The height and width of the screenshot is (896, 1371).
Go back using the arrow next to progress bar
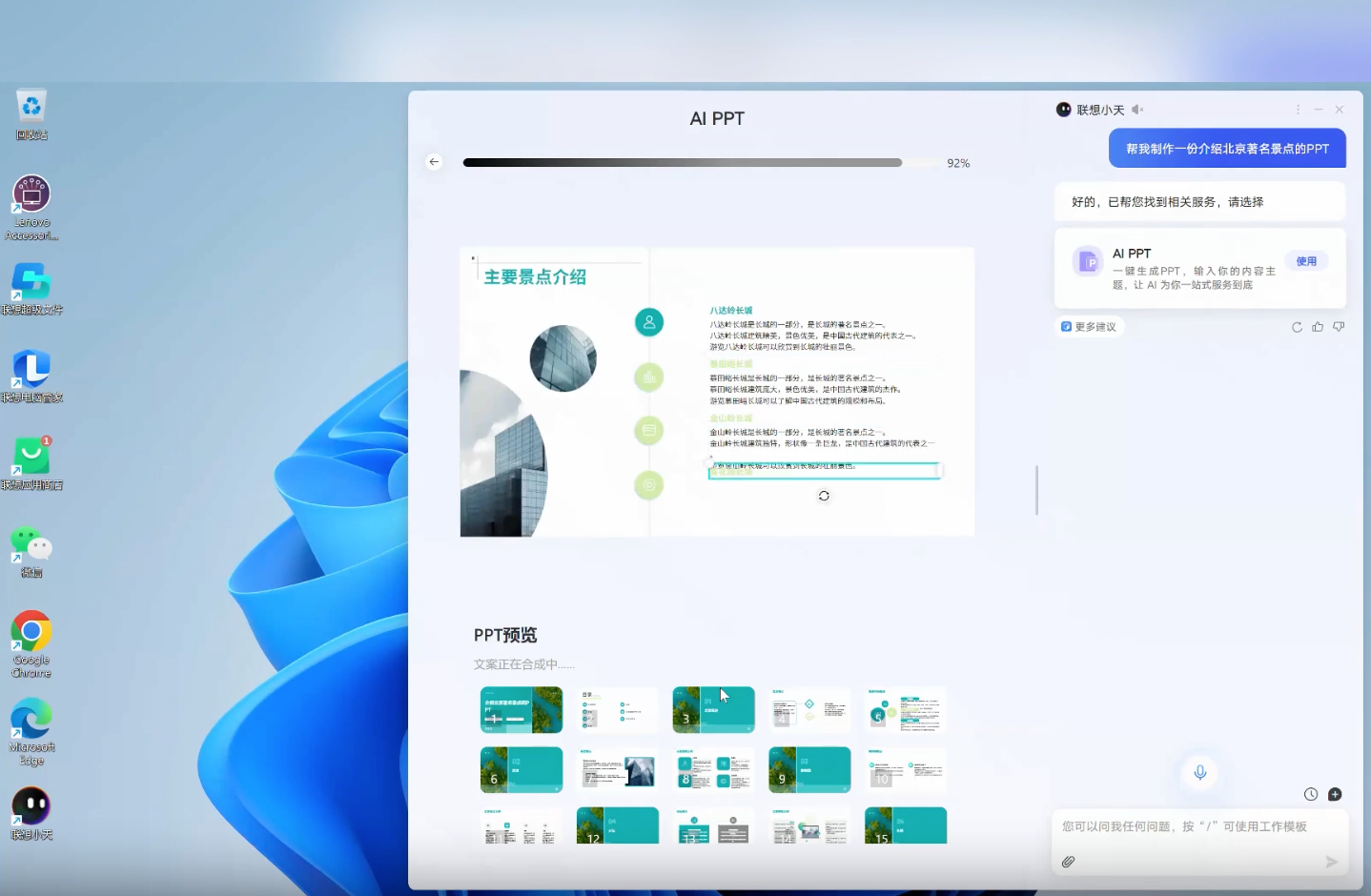tap(434, 162)
